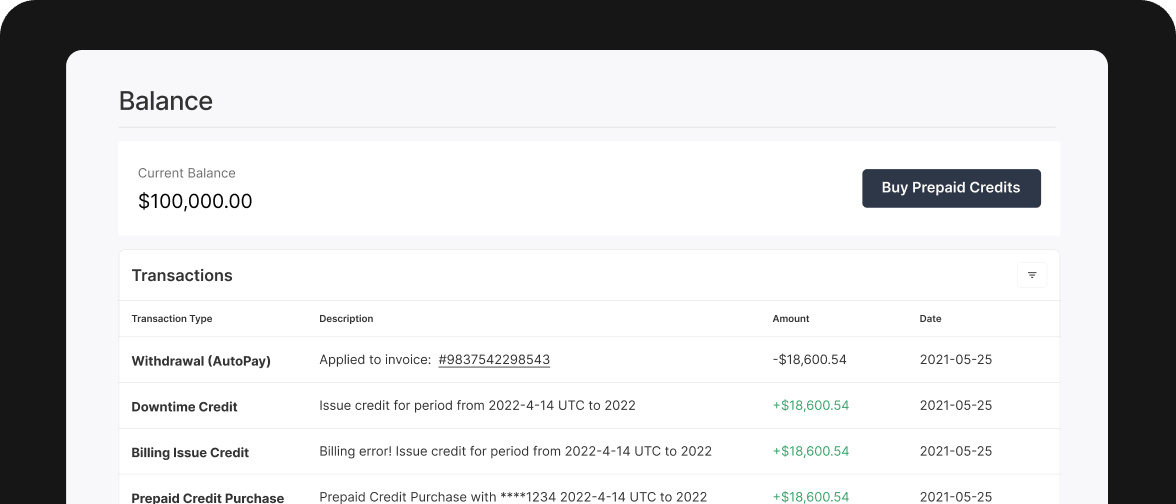This screenshot has width=1176, height=504.
Task: Click the Prepaid Credit Purchase row label
Action: 208,498
